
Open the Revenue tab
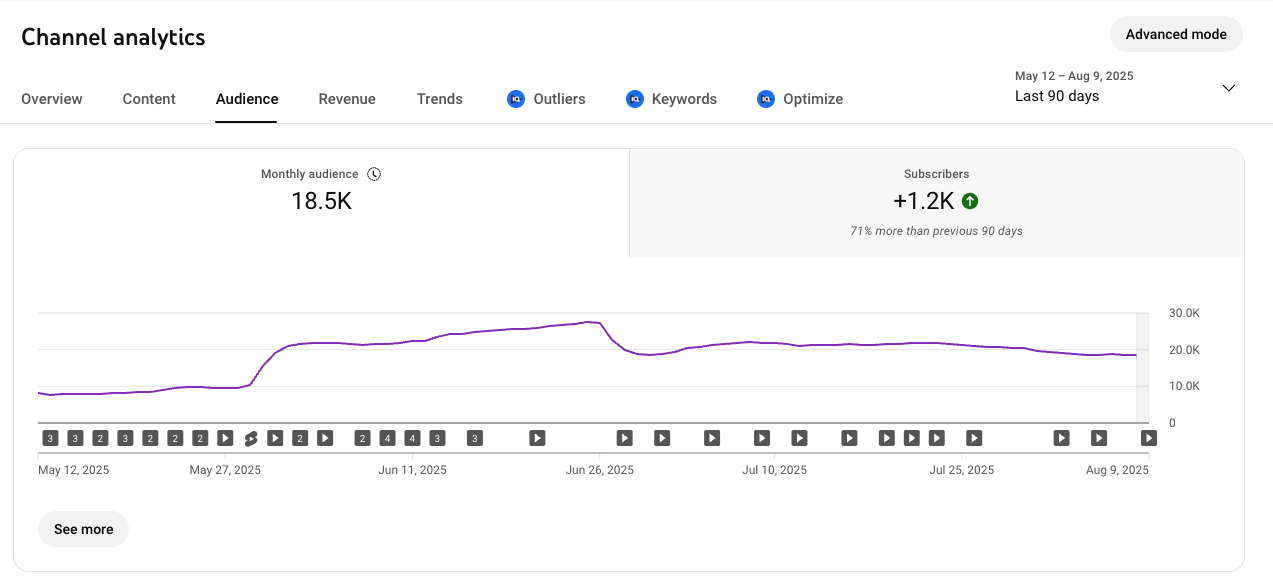pos(347,99)
